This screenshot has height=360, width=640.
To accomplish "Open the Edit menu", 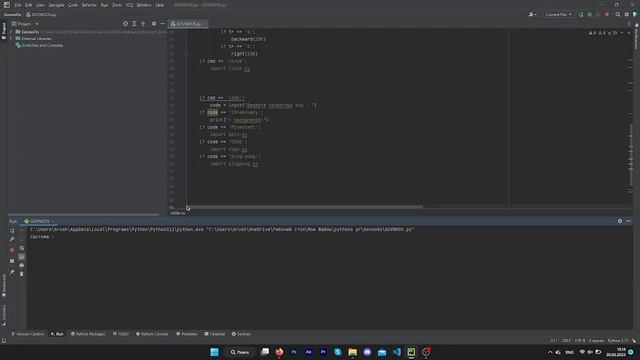I will tap(29, 5).
